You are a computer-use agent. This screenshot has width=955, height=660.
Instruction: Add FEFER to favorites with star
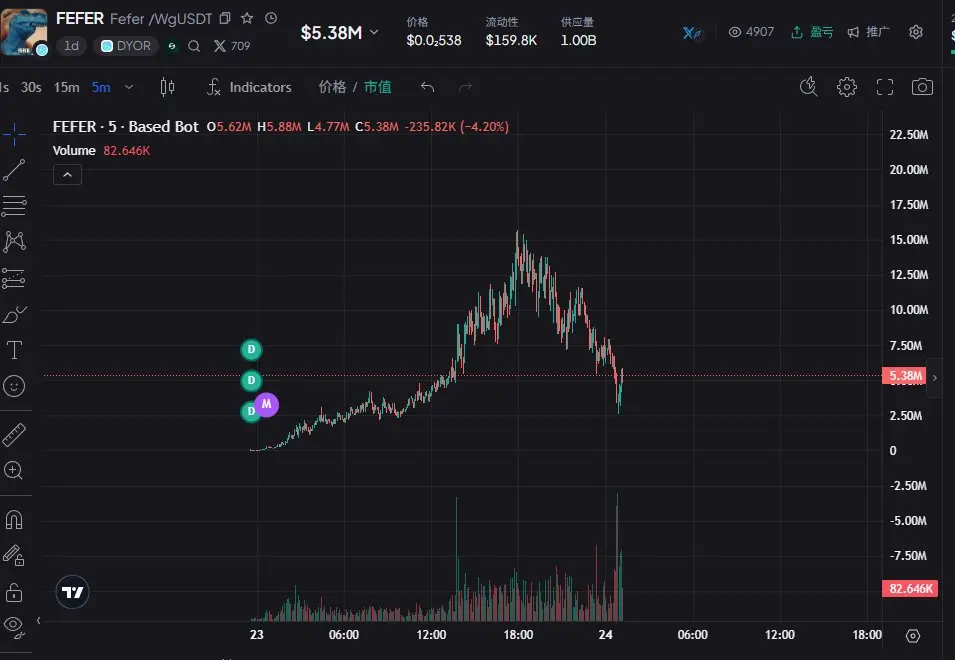pyautogui.click(x=247, y=18)
